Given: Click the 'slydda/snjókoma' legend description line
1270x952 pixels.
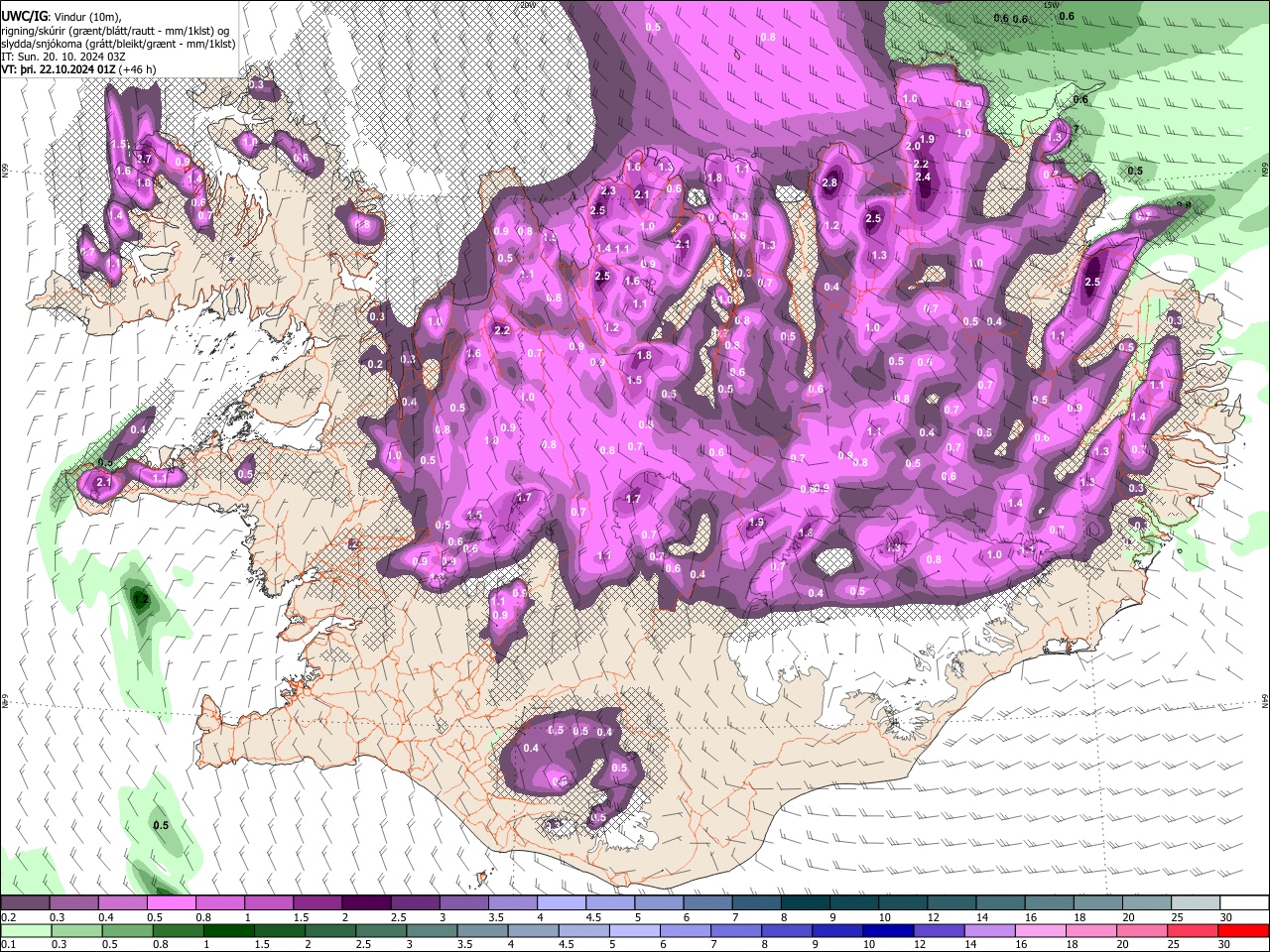Looking at the screenshot, I should (x=118, y=44).
